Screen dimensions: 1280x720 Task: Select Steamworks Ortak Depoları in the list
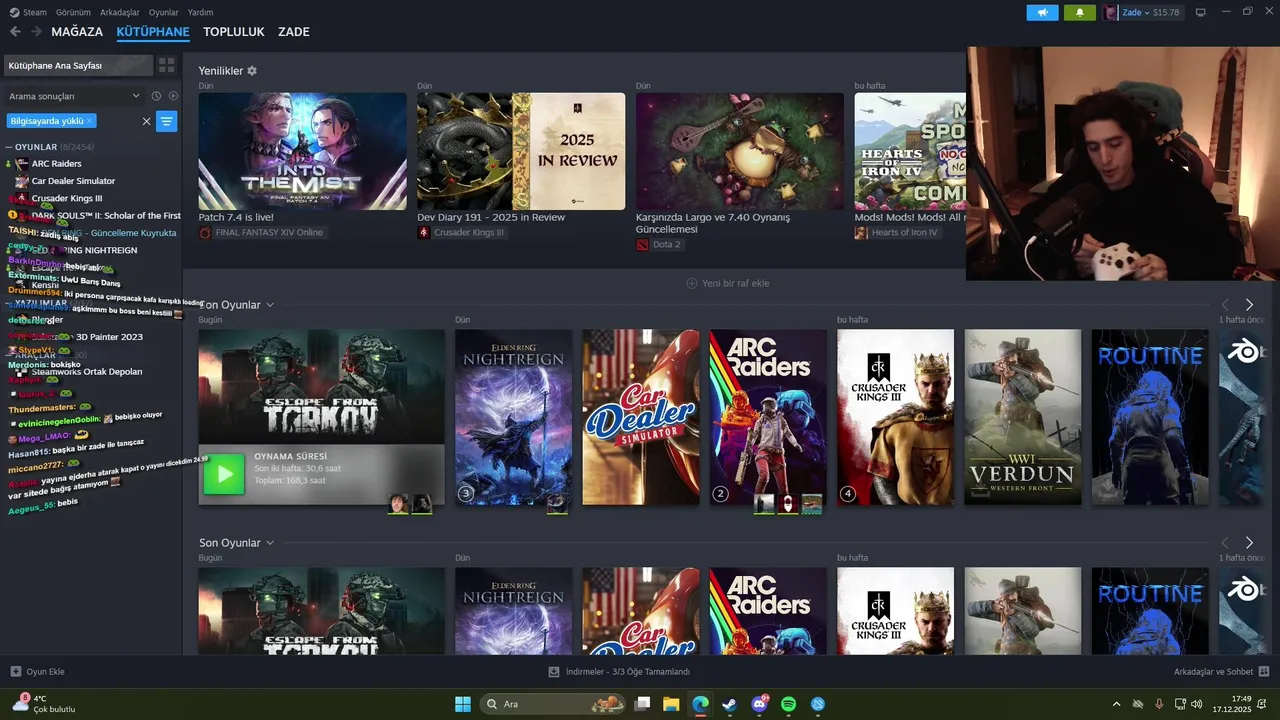point(87,371)
